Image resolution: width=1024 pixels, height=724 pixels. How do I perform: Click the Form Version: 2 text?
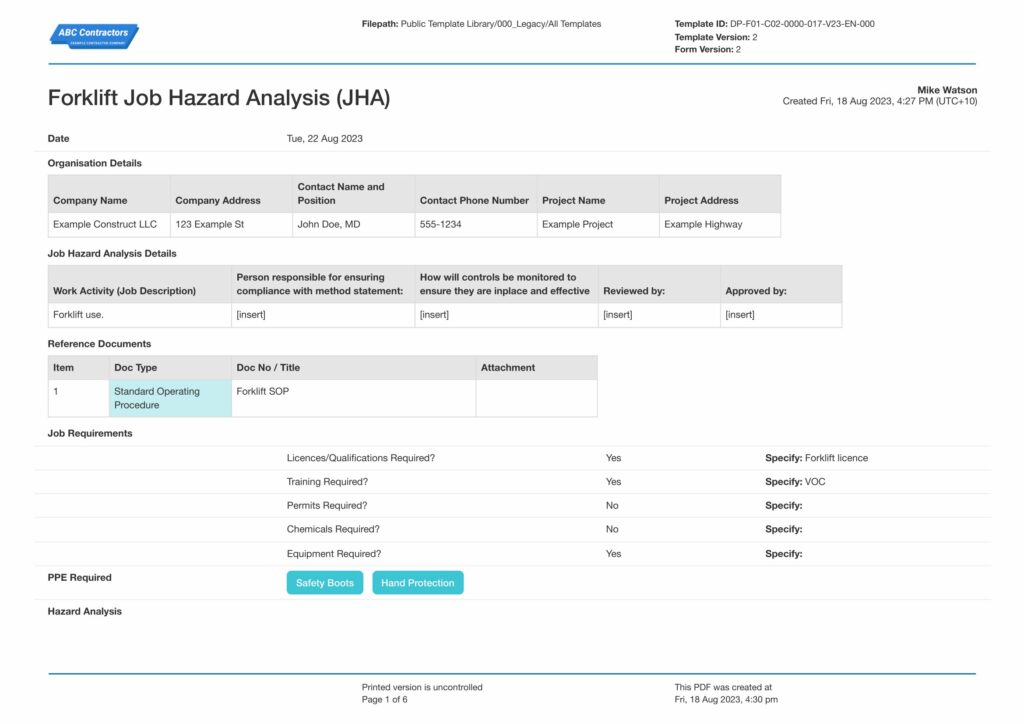point(707,50)
